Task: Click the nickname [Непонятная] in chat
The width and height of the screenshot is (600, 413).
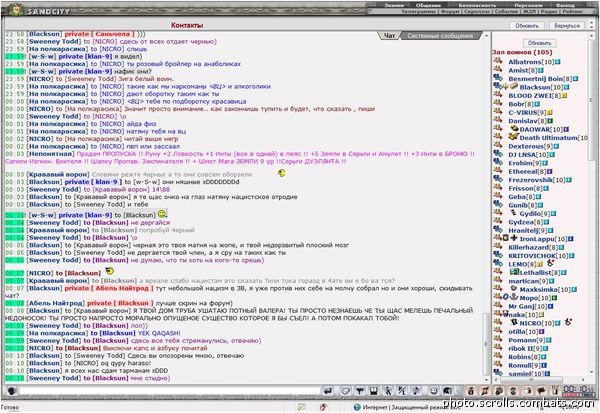Action: coord(50,153)
